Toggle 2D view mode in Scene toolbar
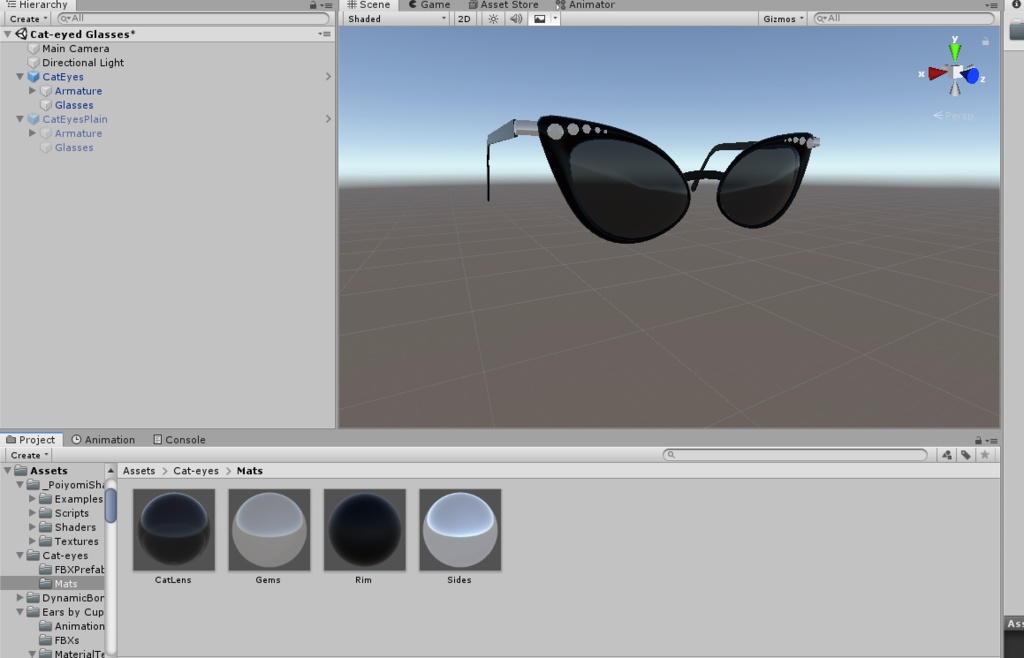Viewport: 1024px width, 658px height. [463, 18]
